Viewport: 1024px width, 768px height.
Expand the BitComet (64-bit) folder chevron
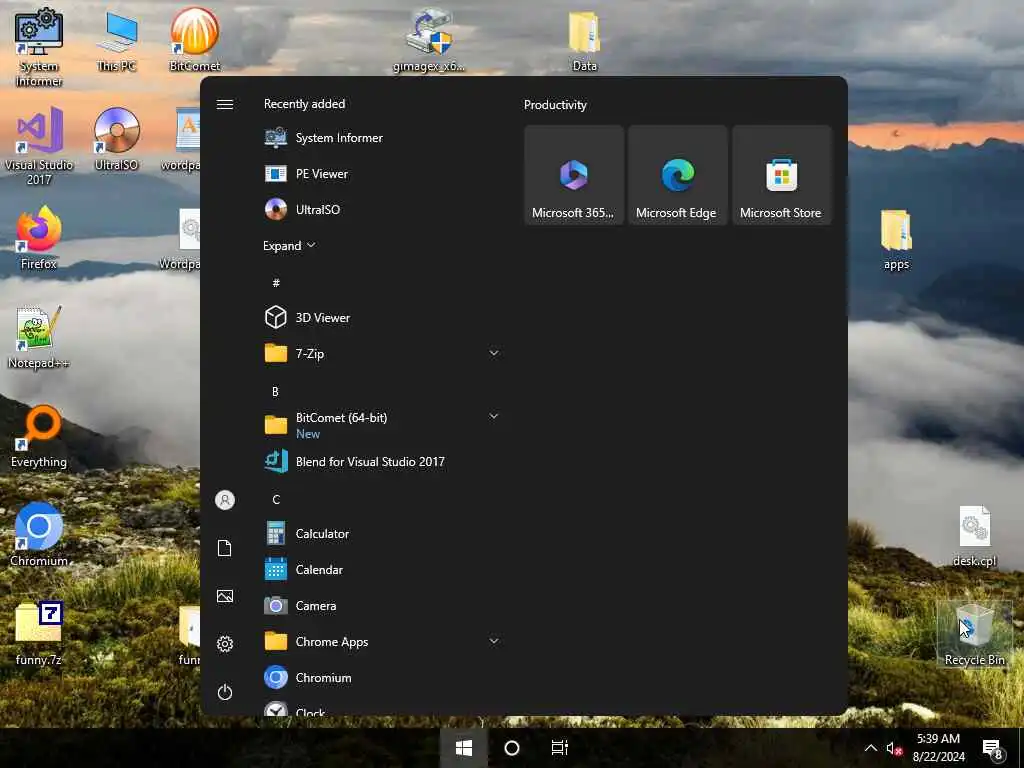click(x=494, y=417)
